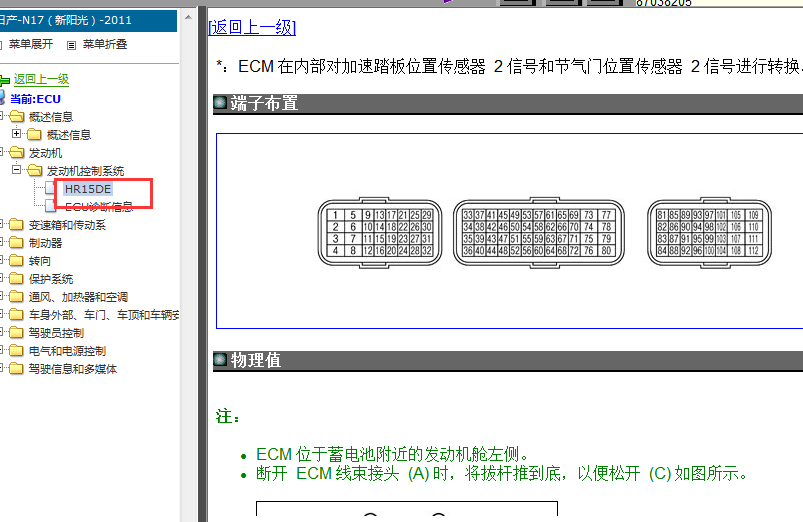
Task: Click the 驾驶信息和多媒体 folder icon
Action: 16,369
